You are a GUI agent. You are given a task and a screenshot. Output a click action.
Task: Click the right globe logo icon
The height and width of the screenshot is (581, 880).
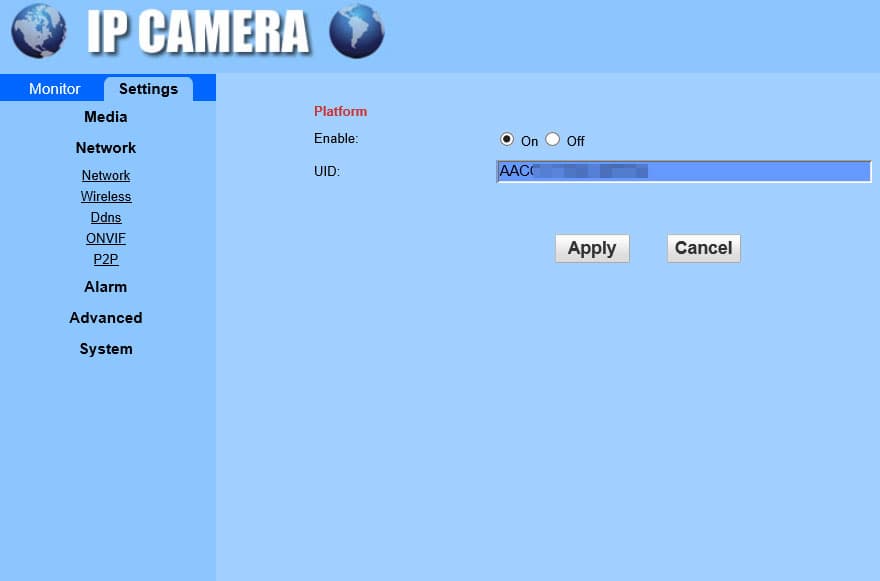pyautogui.click(x=356, y=31)
